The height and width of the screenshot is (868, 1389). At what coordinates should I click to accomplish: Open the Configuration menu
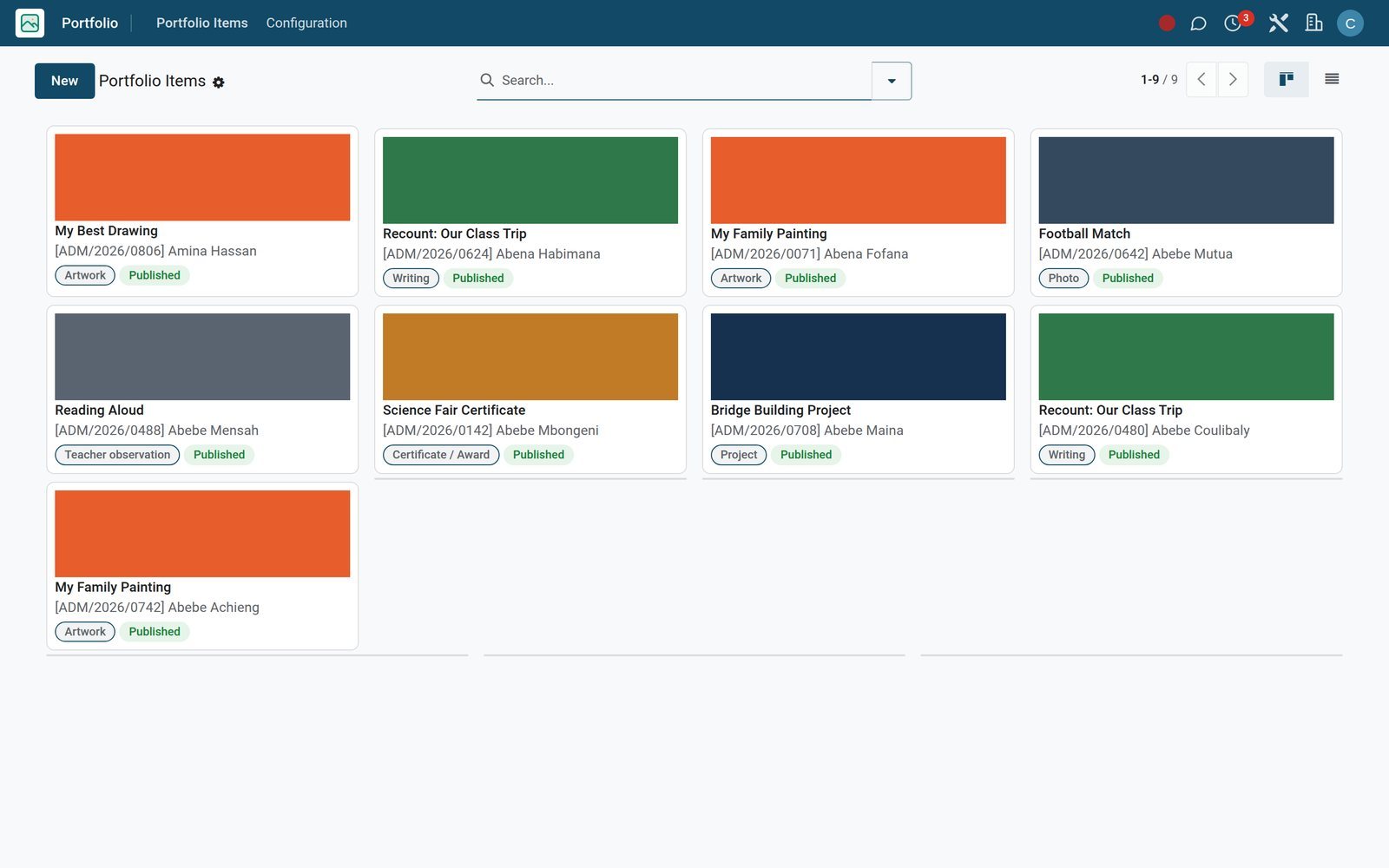306,23
